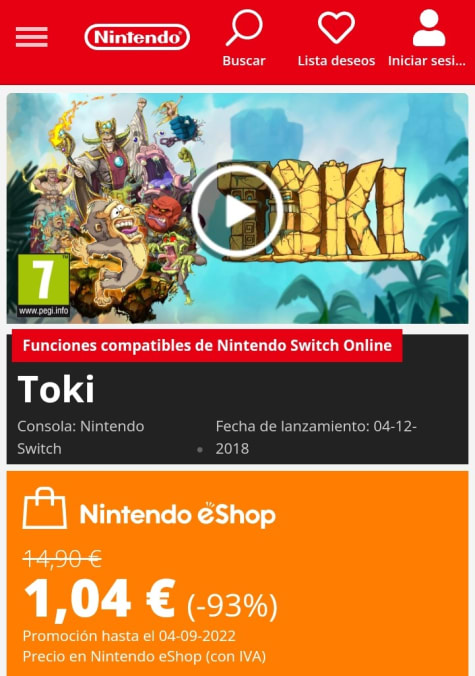Select the Buscar label

point(244,61)
